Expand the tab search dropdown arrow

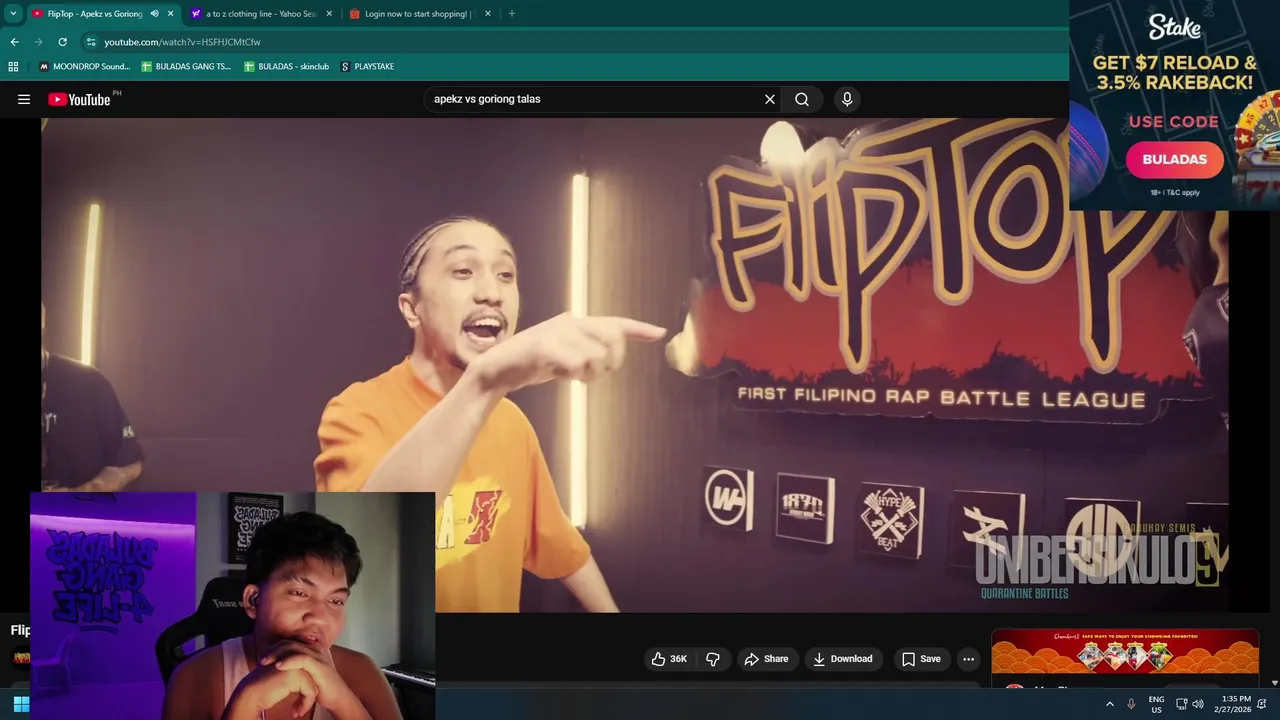(13, 14)
